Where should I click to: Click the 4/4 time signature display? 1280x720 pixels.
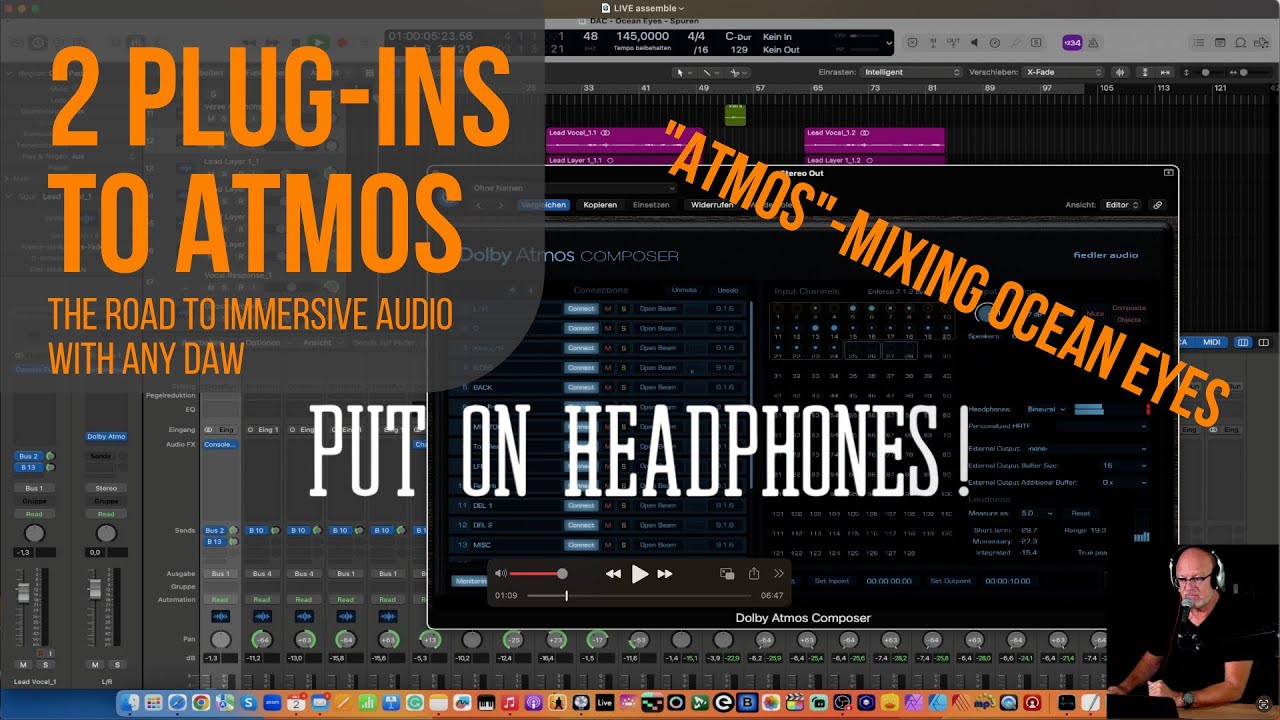[699, 36]
